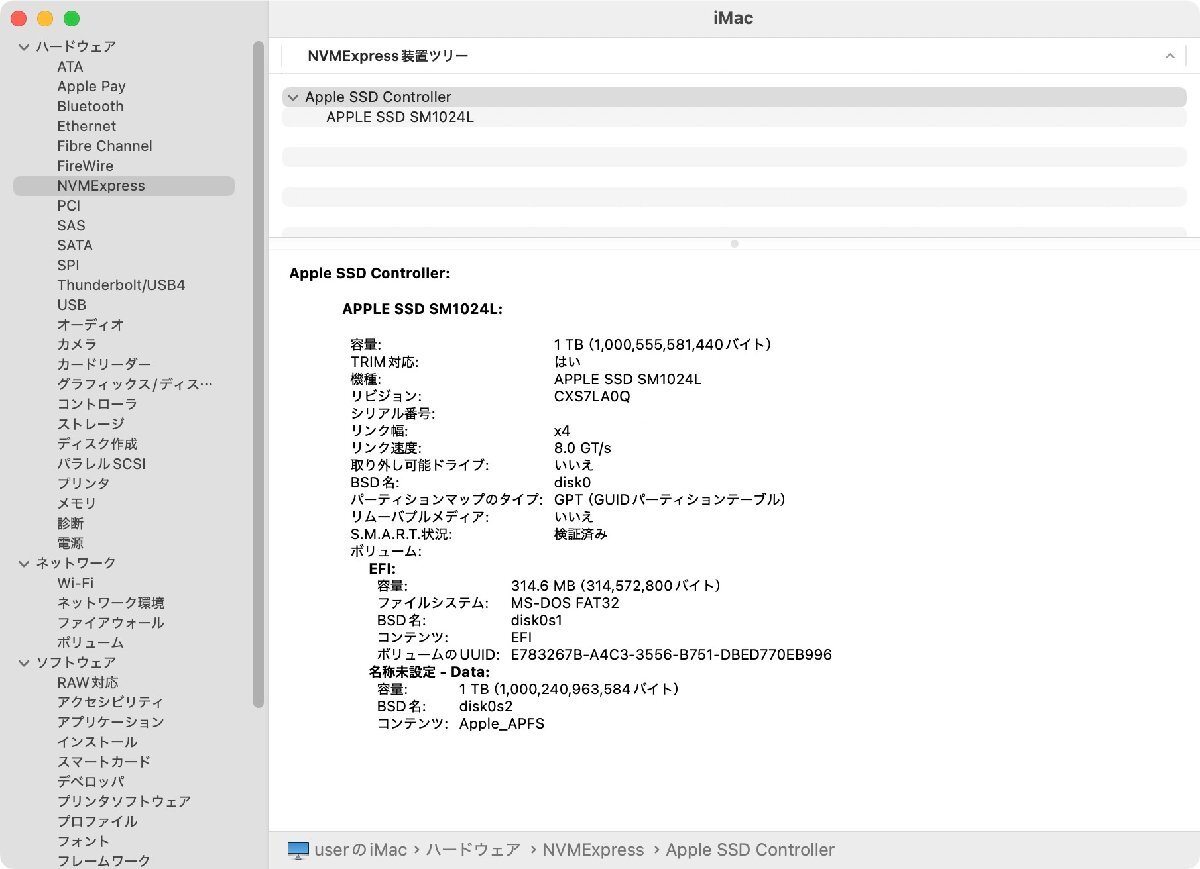
Task: Select ボリューム under ネットワーク in the sidebar
Action: click(90, 643)
